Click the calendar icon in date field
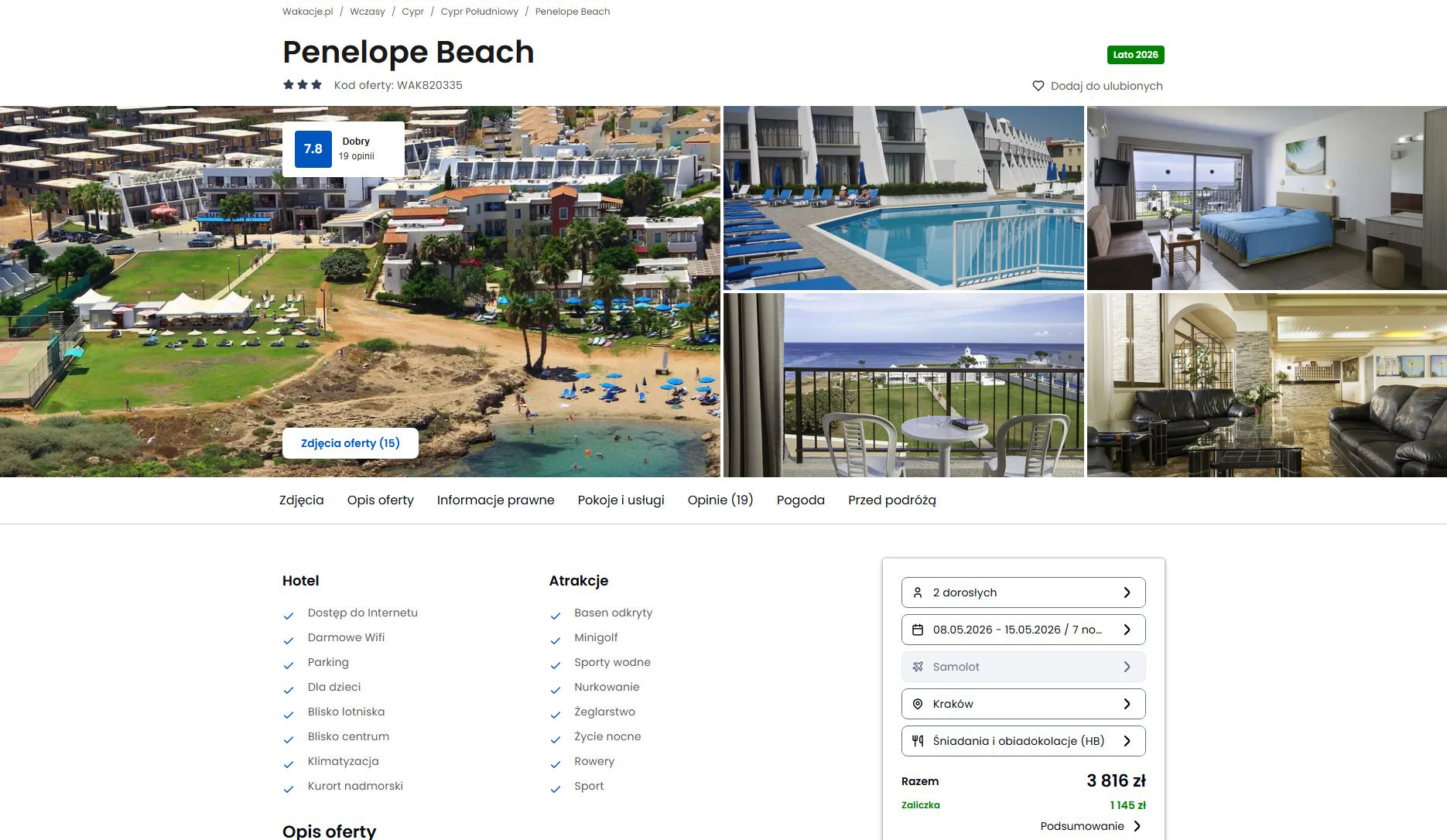1447x840 pixels. pyautogui.click(x=918, y=630)
